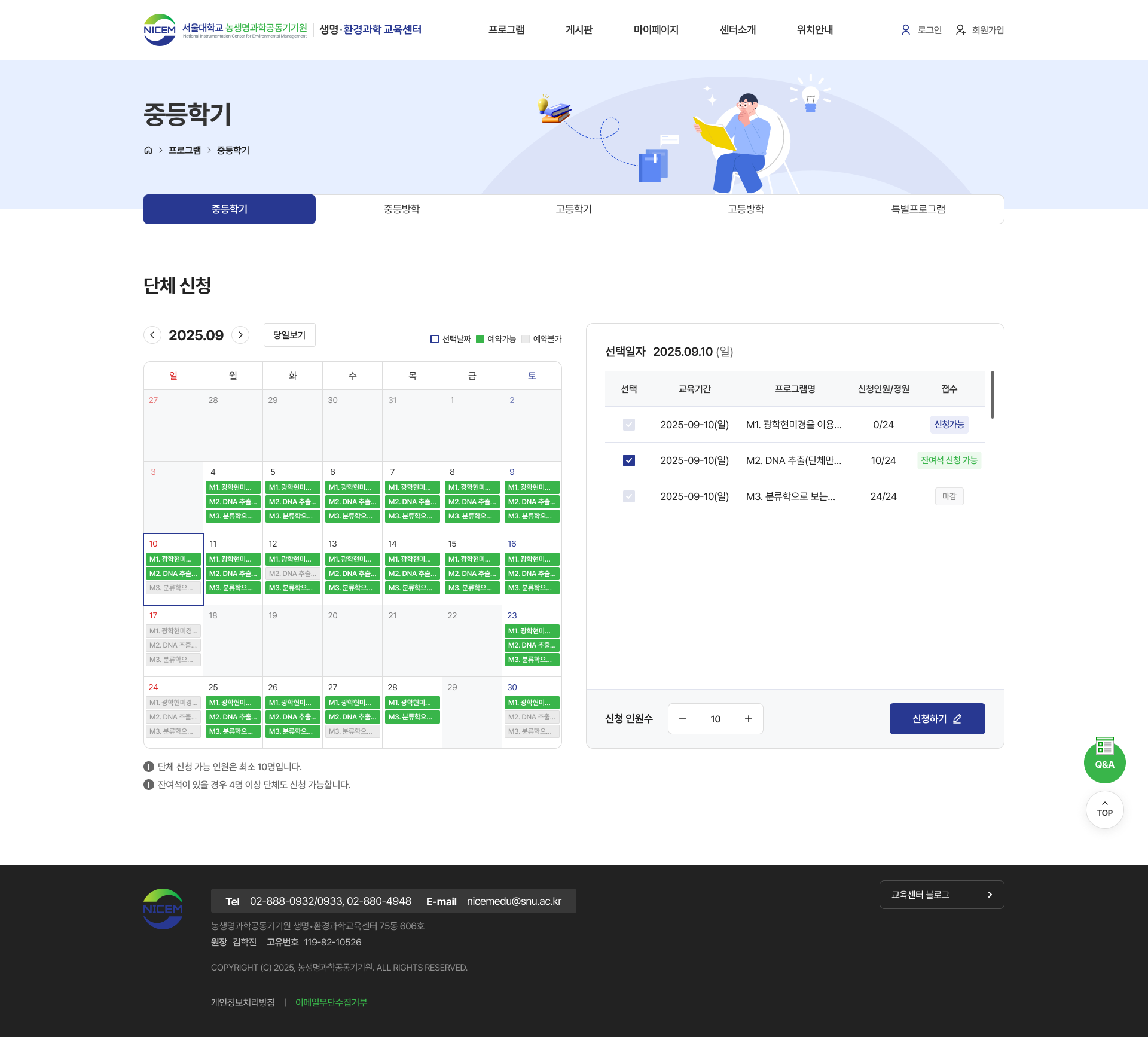This screenshot has width=1148, height=1037.
Task: Check the M1 광학현미경 program checkbox
Action: (628, 425)
